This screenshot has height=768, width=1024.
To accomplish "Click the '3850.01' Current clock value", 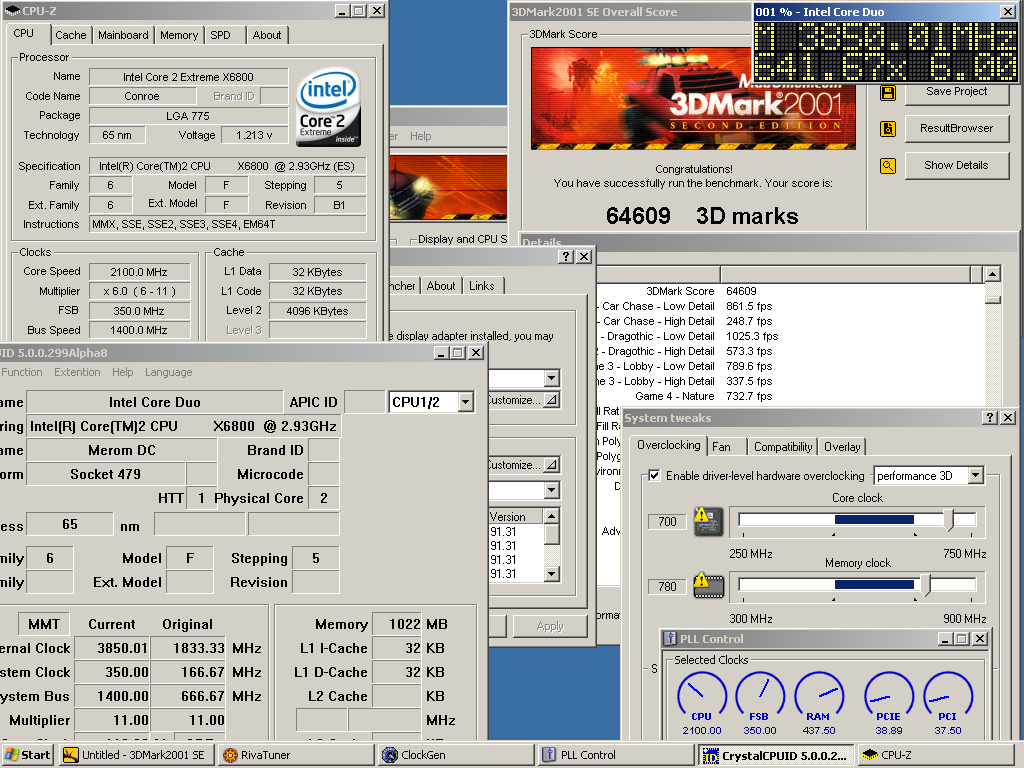I will [112, 648].
